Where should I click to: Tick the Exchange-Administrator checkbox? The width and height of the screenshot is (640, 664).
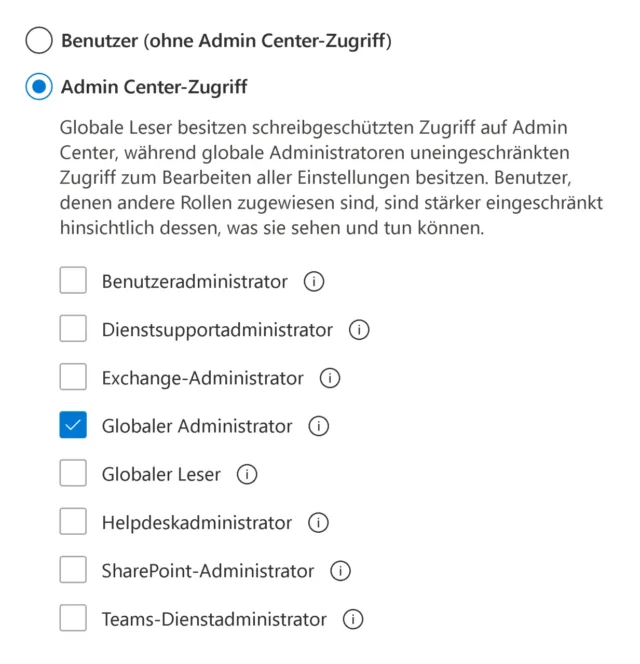click(73, 378)
